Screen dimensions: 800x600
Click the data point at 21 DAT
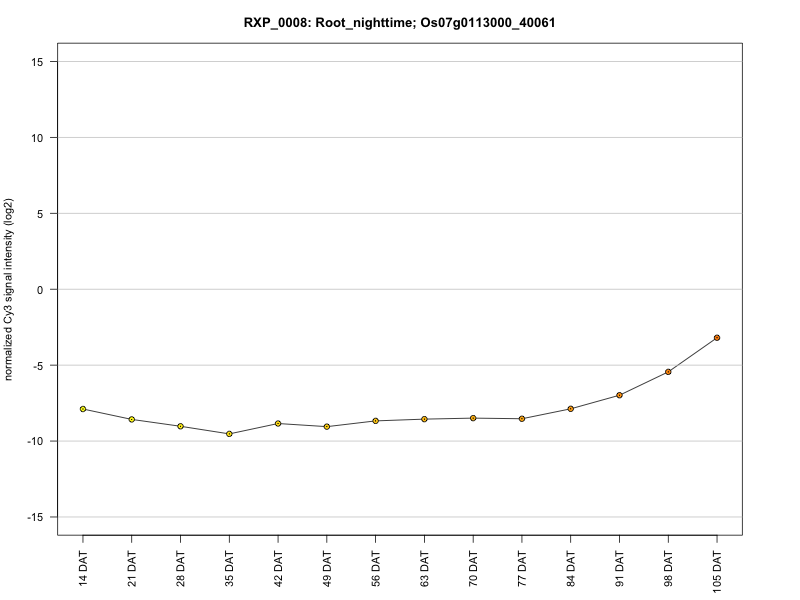click(x=132, y=419)
